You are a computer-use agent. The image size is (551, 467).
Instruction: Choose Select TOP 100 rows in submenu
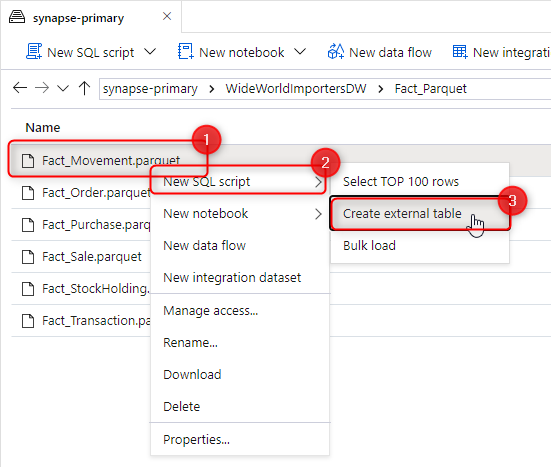[x=420, y=182]
